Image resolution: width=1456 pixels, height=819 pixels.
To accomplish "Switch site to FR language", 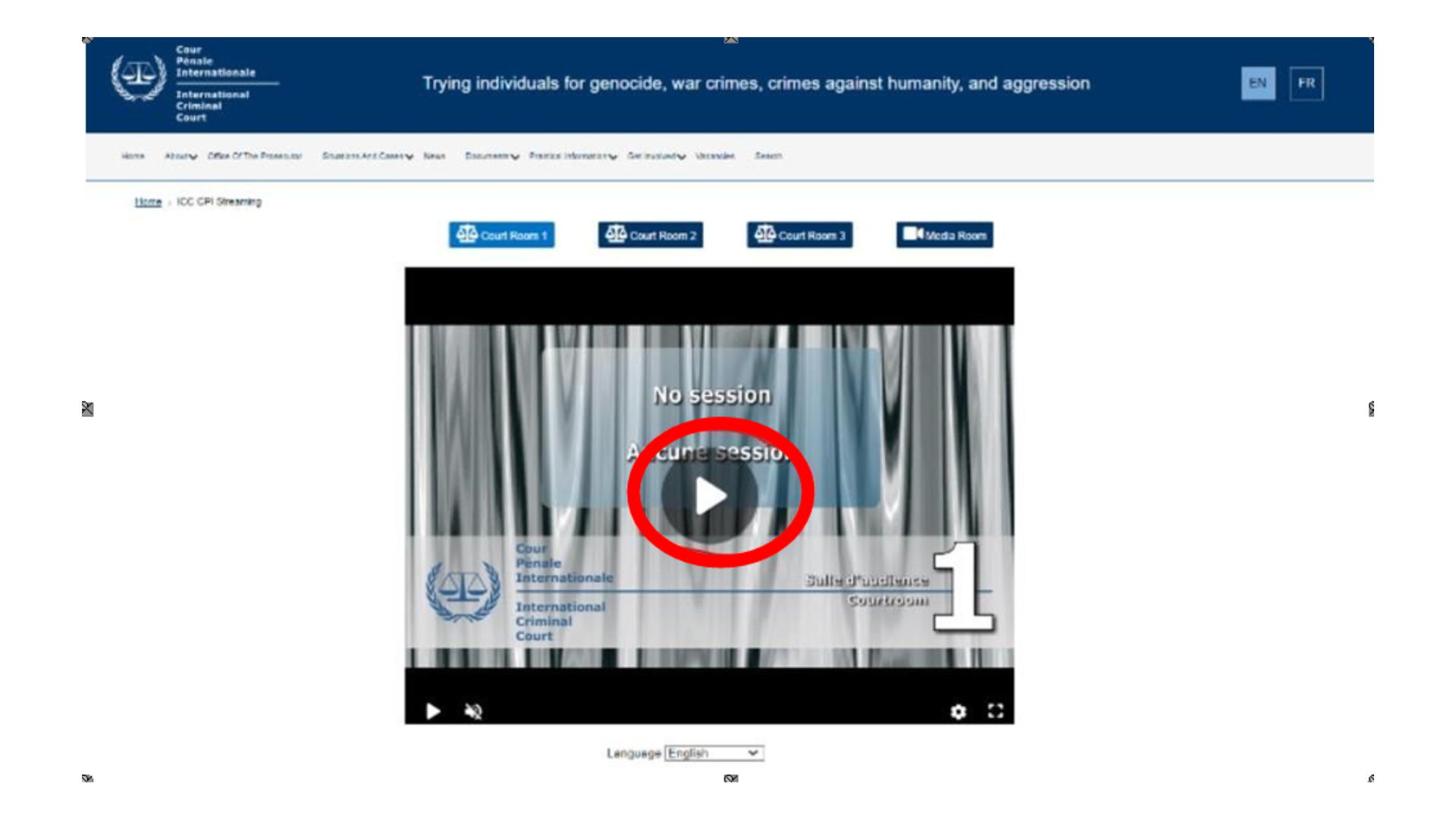I will tap(1306, 83).
